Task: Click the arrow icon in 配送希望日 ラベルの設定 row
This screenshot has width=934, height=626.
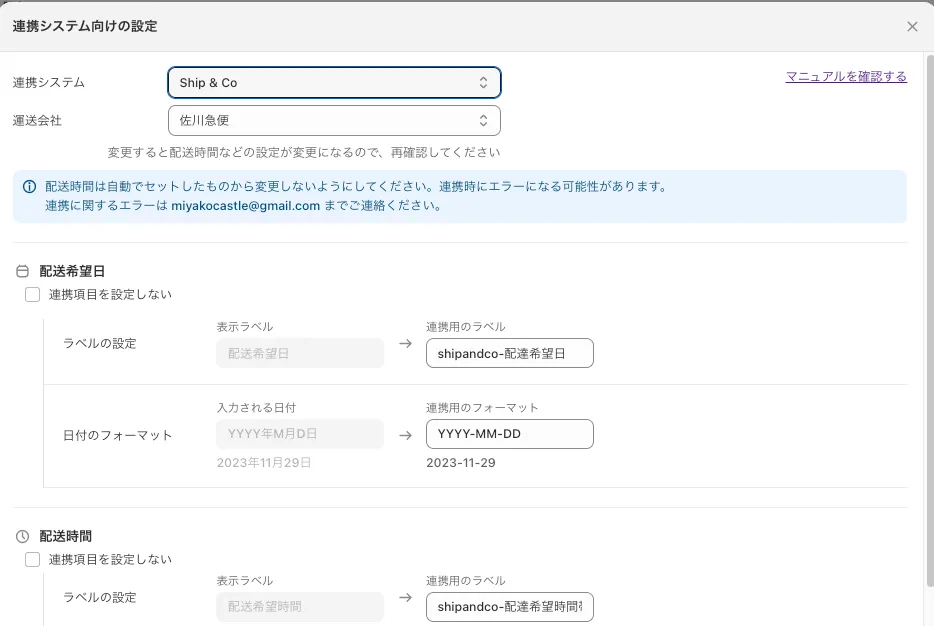Action: pos(405,344)
